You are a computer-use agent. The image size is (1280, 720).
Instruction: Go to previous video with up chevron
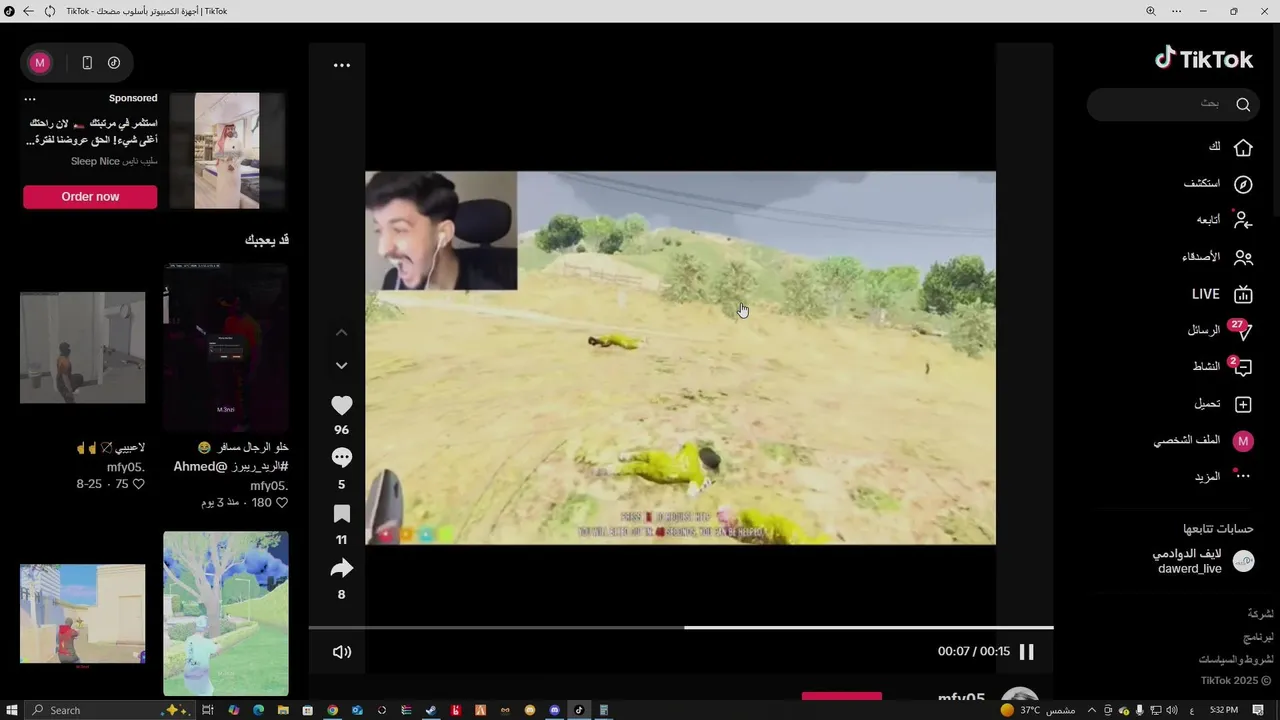342,332
